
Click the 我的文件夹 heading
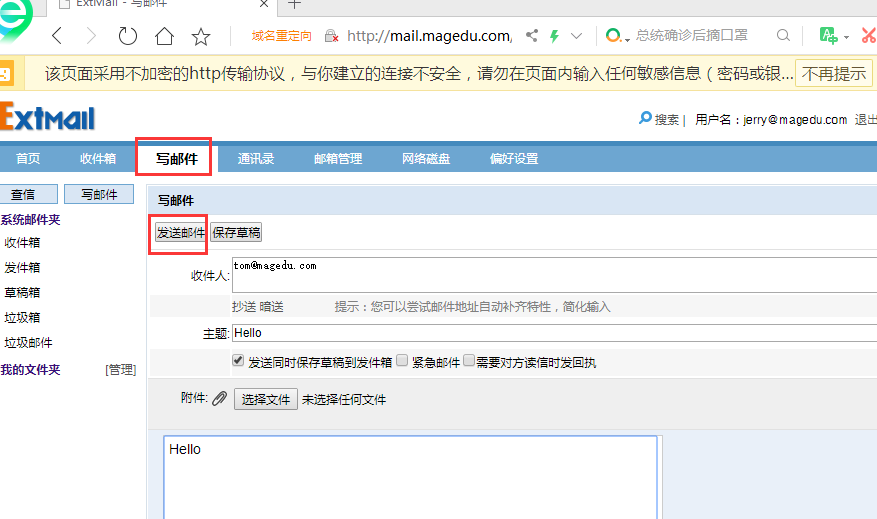[30, 370]
